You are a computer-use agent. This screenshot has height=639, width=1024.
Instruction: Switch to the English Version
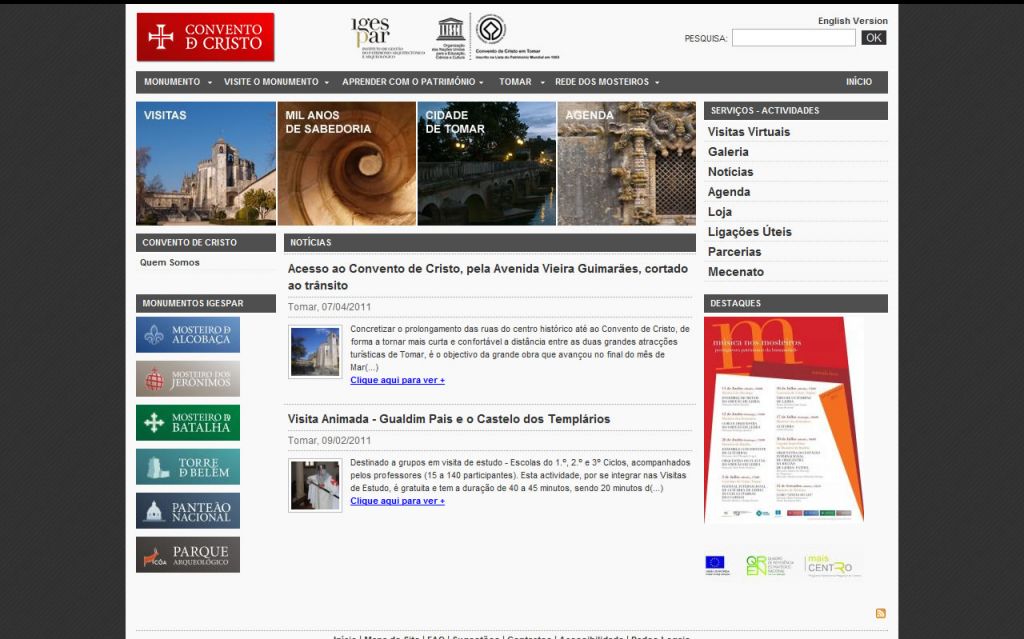point(852,21)
